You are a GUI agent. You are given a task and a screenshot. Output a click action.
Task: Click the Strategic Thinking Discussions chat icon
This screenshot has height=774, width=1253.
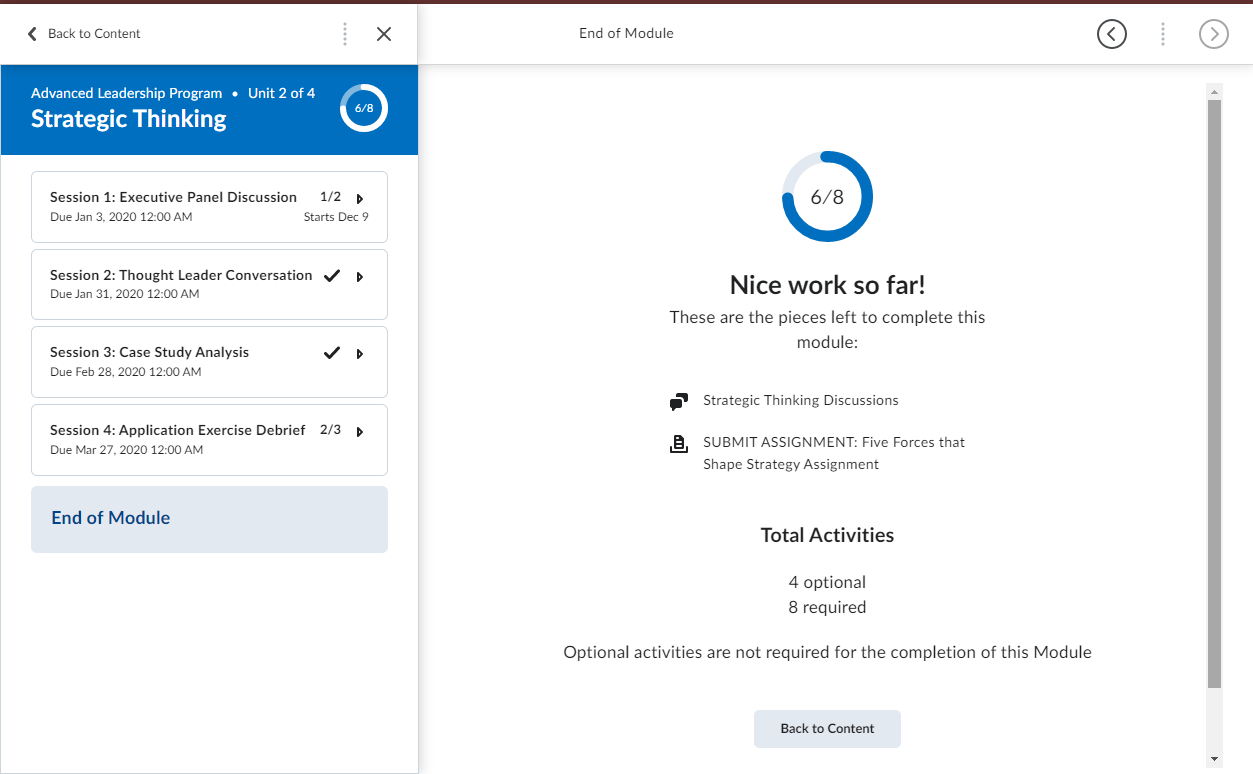(x=679, y=402)
